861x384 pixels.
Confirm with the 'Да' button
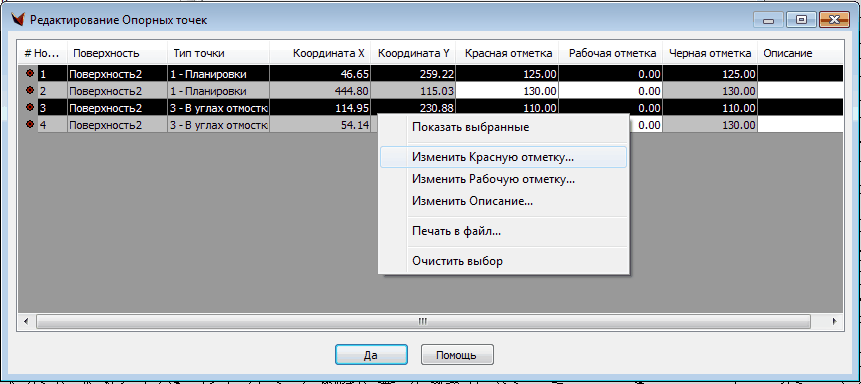coord(371,355)
